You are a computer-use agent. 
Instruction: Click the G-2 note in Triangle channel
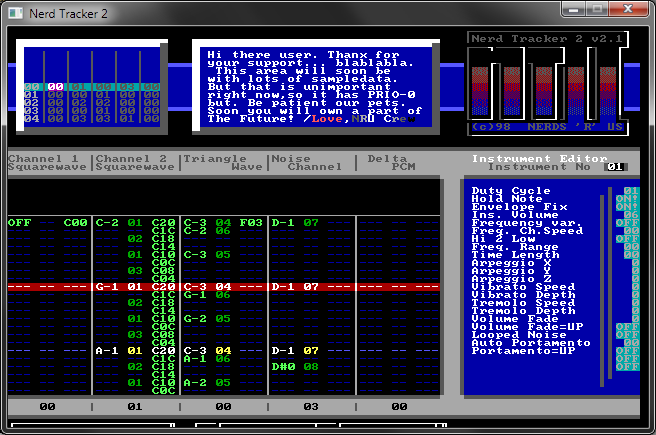(x=195, y=319)
